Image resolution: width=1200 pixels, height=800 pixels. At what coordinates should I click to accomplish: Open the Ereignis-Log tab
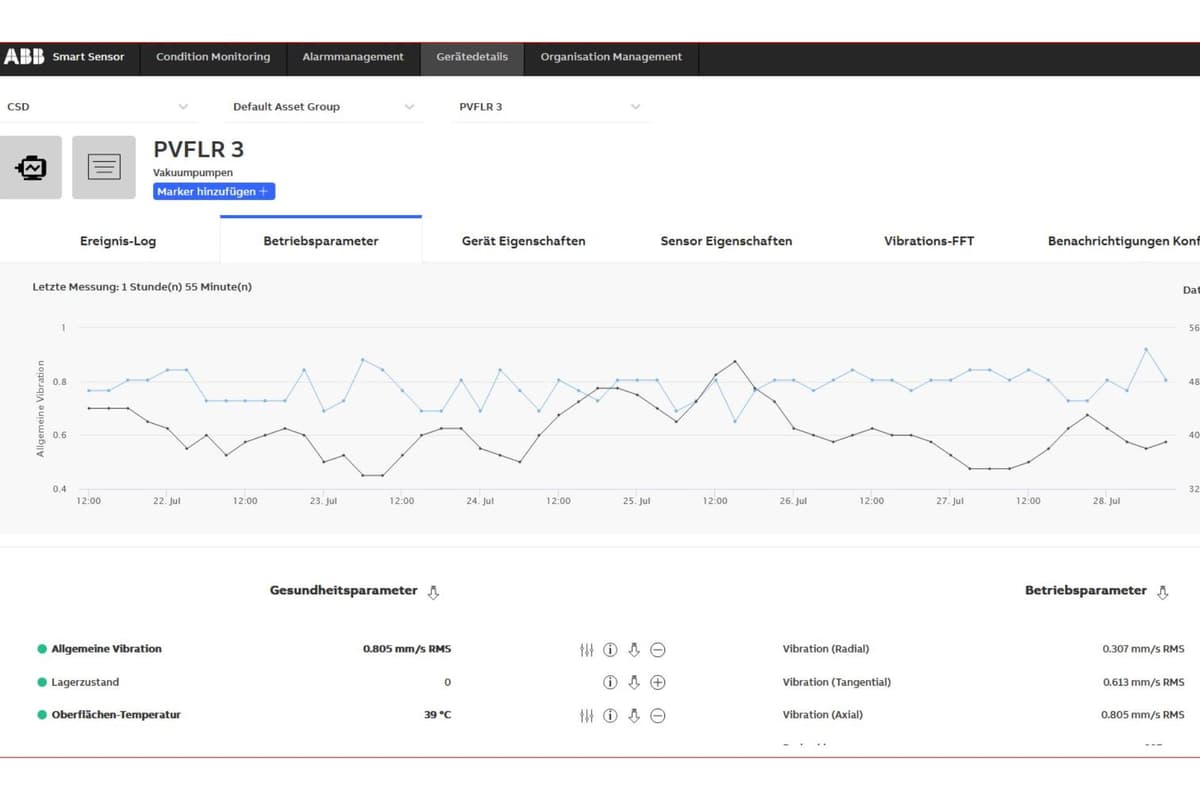118,241
